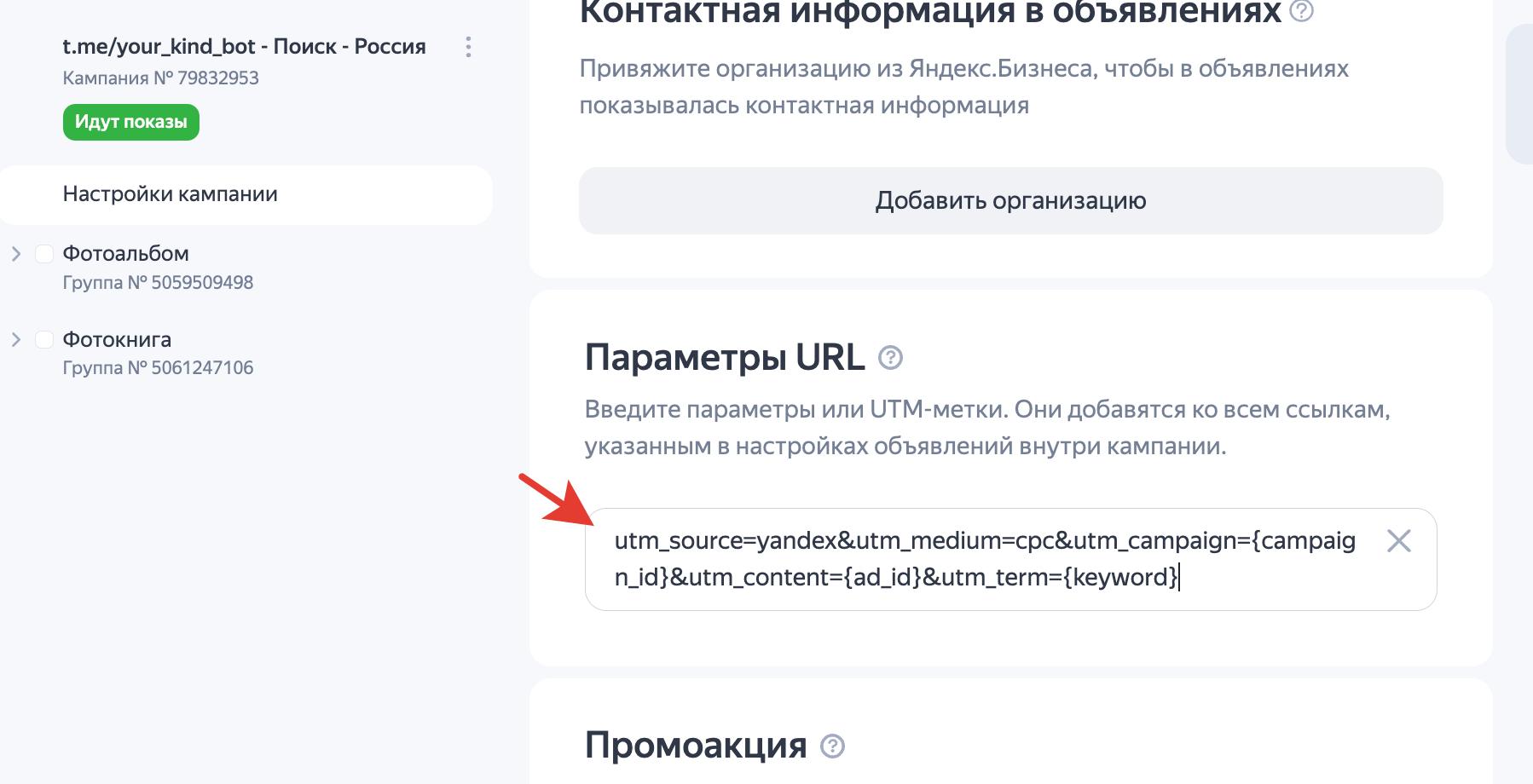Select the Фотокнига group checkbox

44,340
